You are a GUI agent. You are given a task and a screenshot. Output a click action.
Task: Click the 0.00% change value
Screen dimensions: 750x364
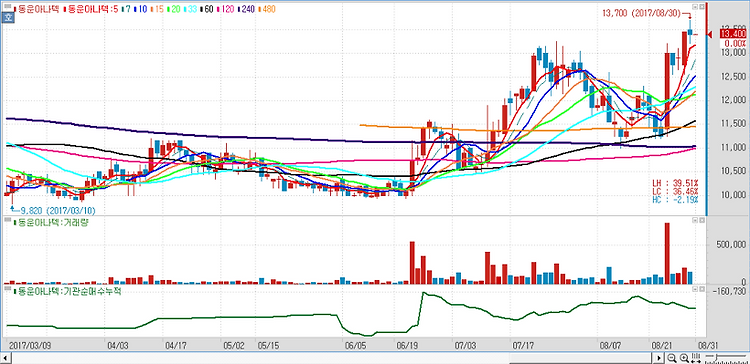tap(735, 43)
